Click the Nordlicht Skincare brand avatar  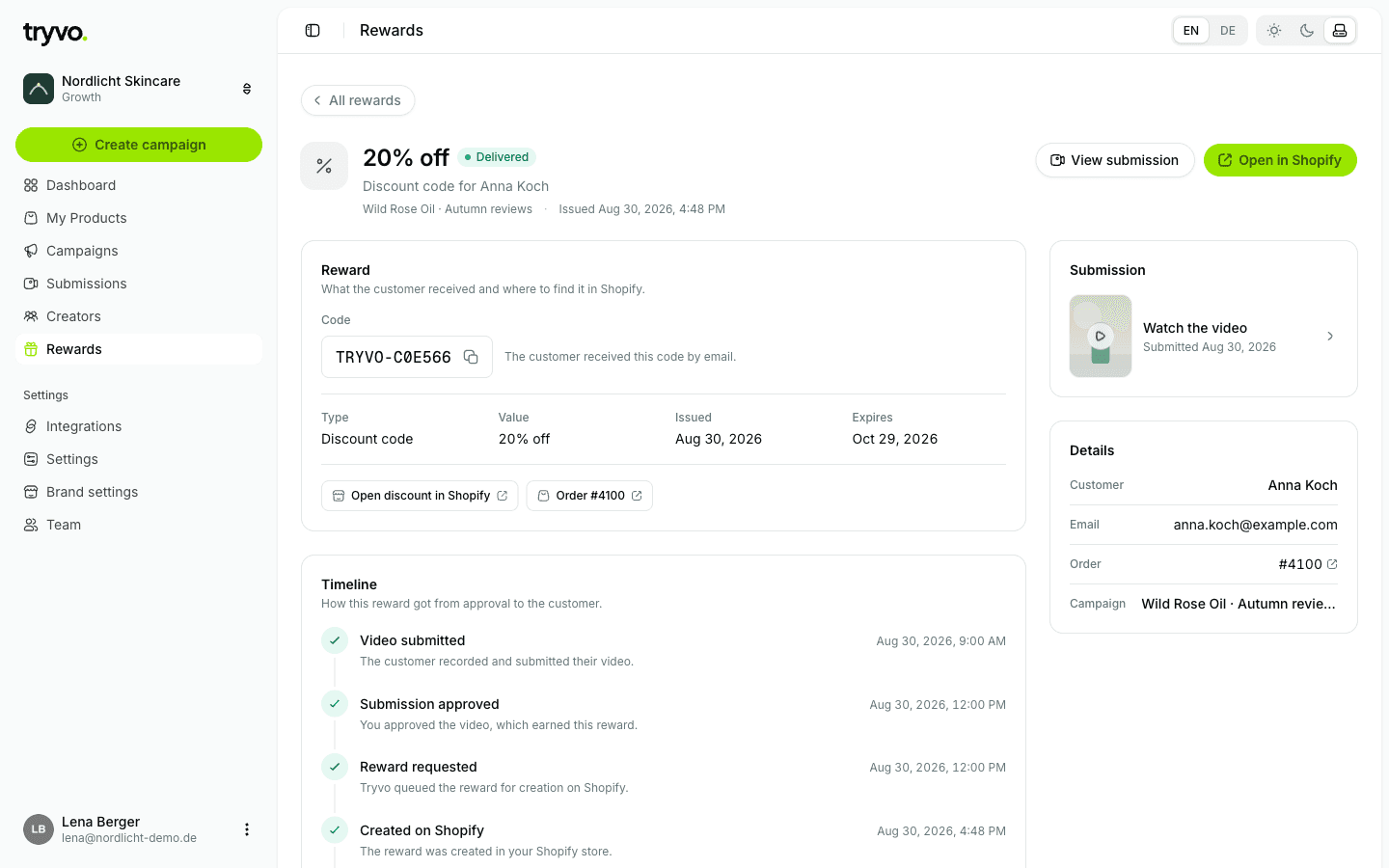(39, 89)
